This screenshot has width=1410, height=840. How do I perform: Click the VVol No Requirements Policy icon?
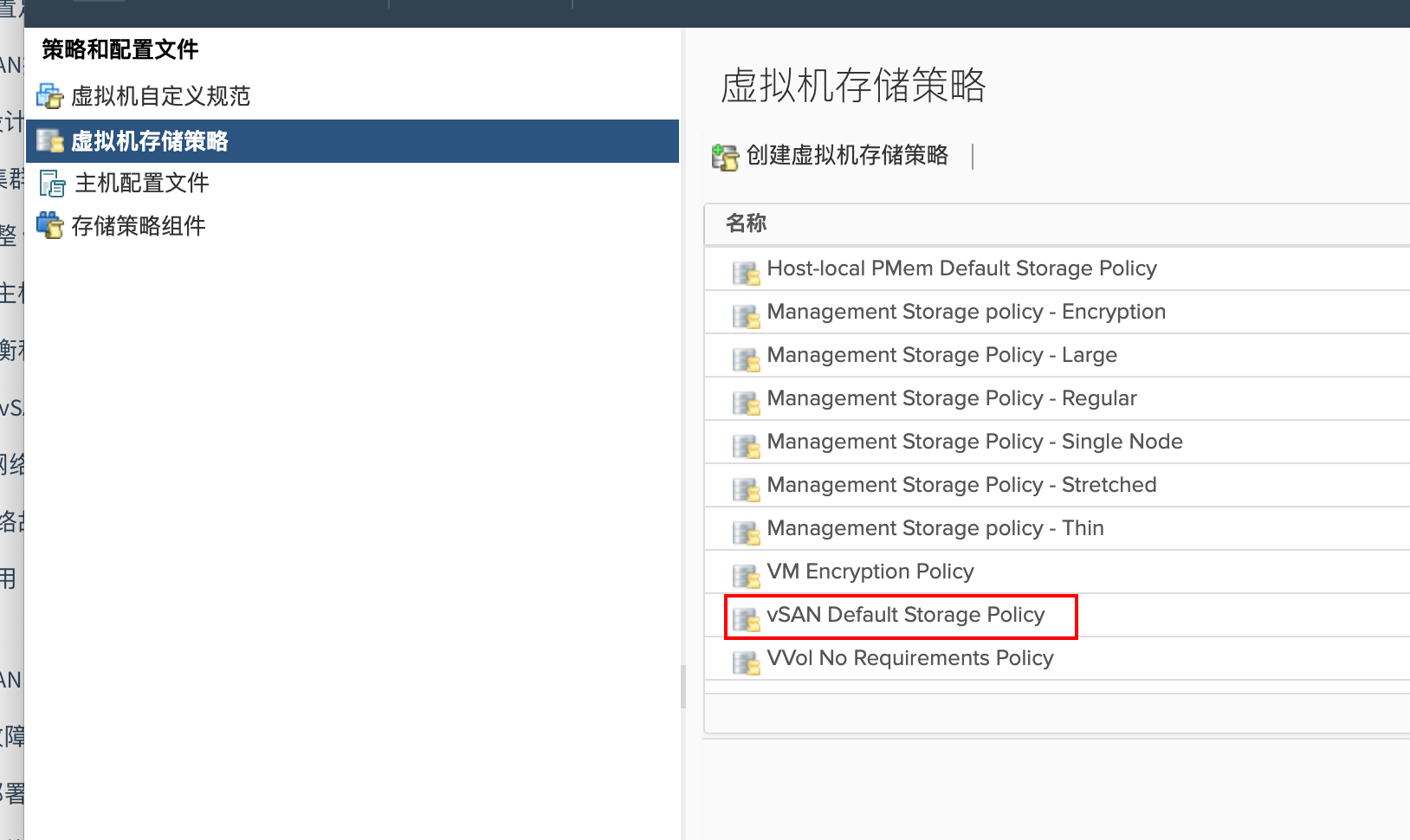(x=746, y=662)
